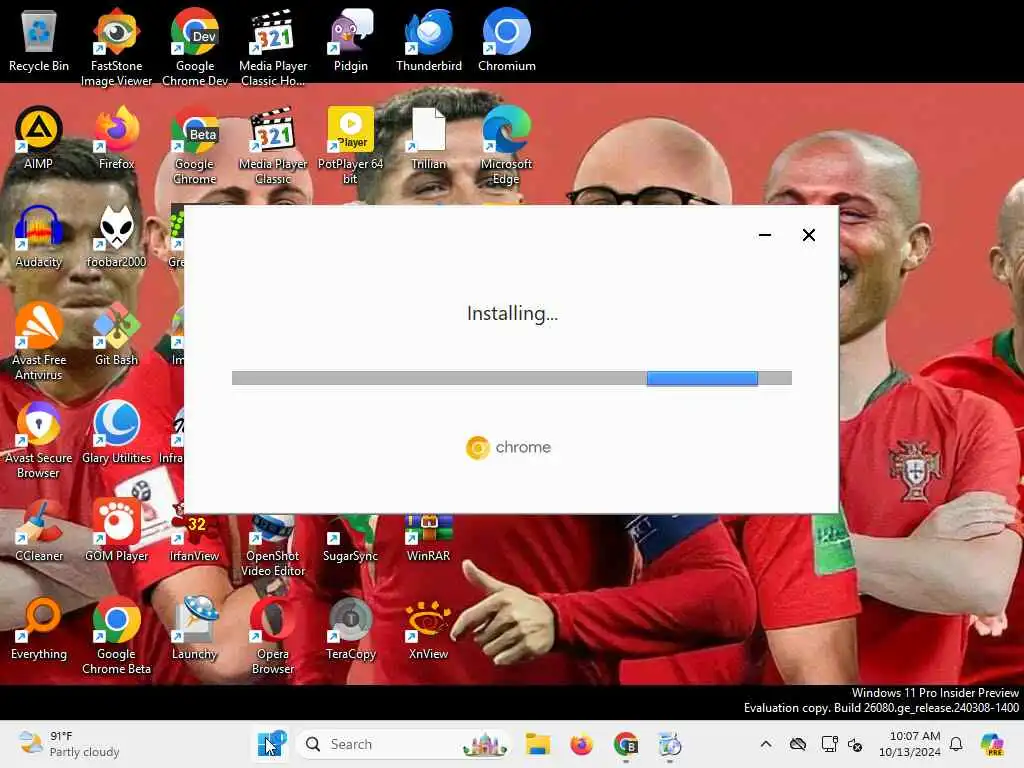Image resolution: width=1024 pixels, height=768 pixels.
Task: Select the Media Player Classic shortcut
Action: [273, 145]
